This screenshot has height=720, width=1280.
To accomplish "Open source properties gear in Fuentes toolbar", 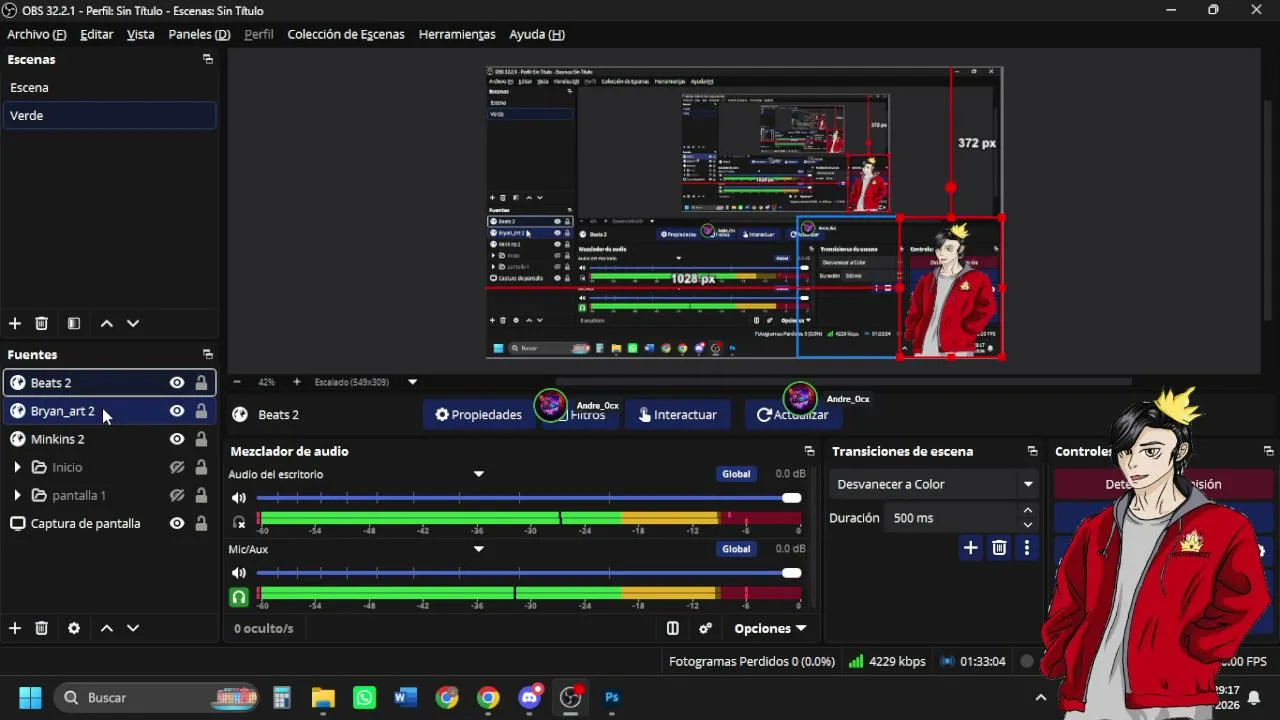I will pos(74,628).
